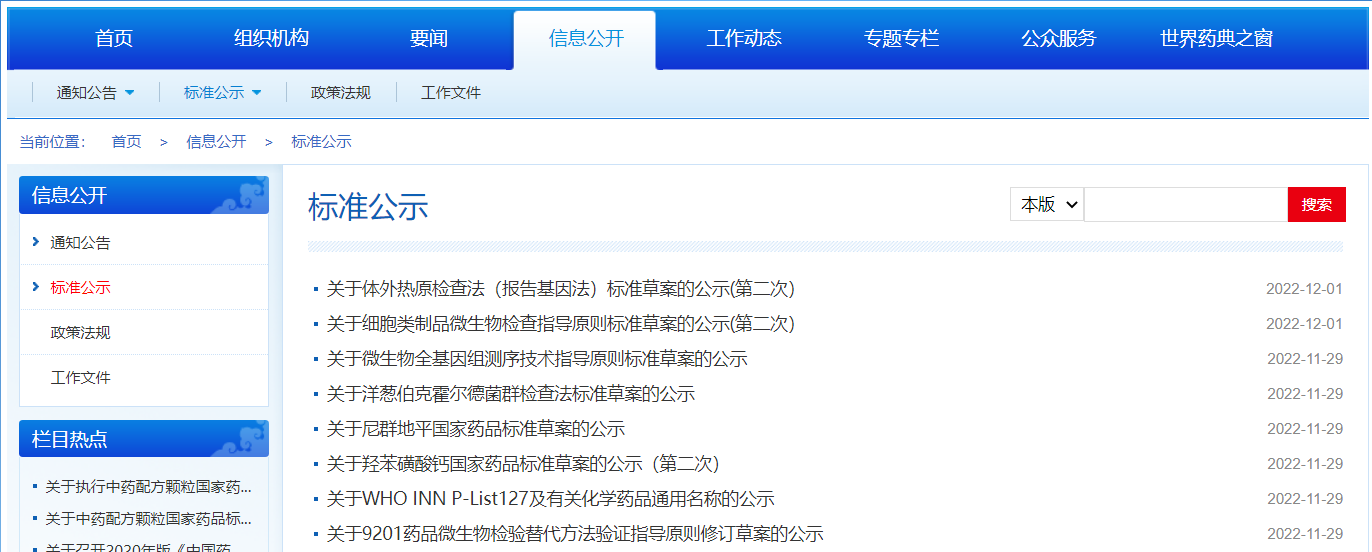Expand the 标准公示 dropdown arrow in sub-navigation
This screenshot has height=552, width=1372.
click(256, 93)
